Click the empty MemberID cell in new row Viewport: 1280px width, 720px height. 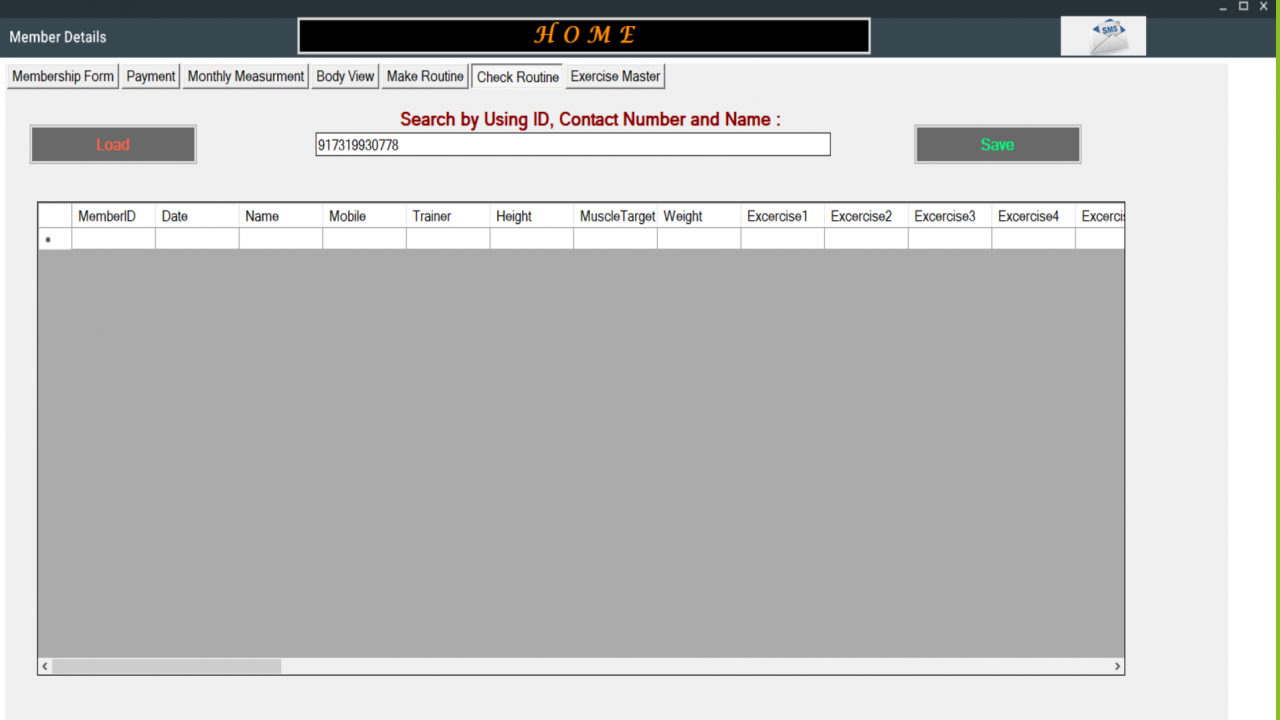point(113,239)
